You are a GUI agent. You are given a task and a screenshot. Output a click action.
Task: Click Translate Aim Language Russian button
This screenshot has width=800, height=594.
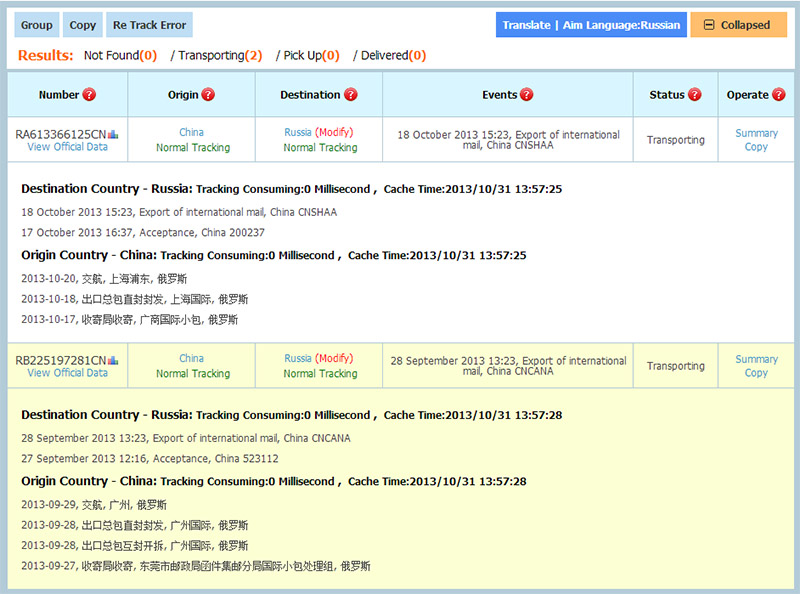[x=591, y=25]
